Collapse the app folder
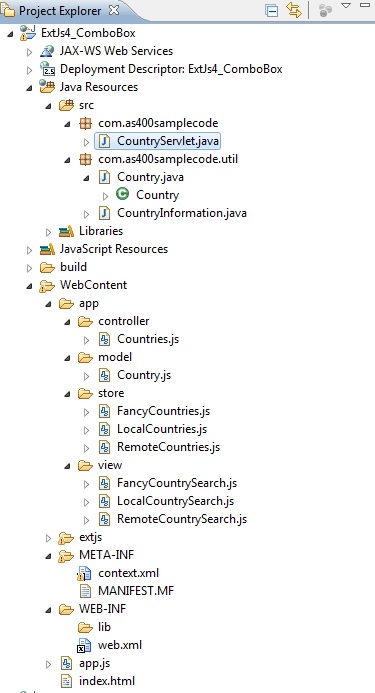 pos(49,304)
